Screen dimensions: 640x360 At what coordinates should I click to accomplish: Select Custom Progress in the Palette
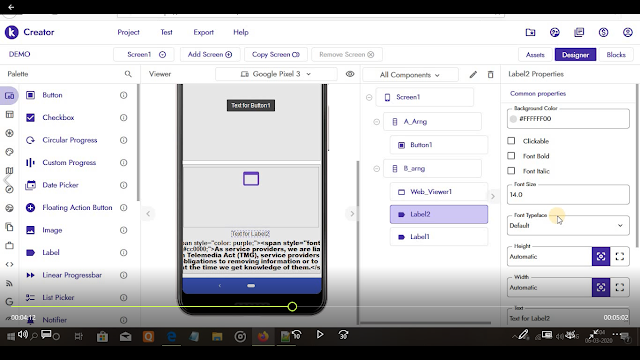[69, 162]
